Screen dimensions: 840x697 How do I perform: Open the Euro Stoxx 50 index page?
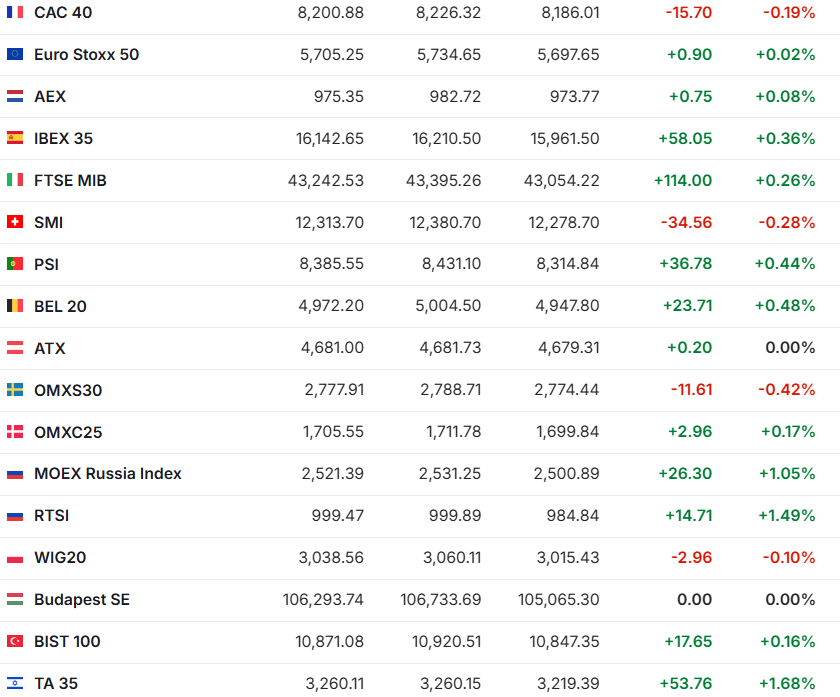point(86,55)
